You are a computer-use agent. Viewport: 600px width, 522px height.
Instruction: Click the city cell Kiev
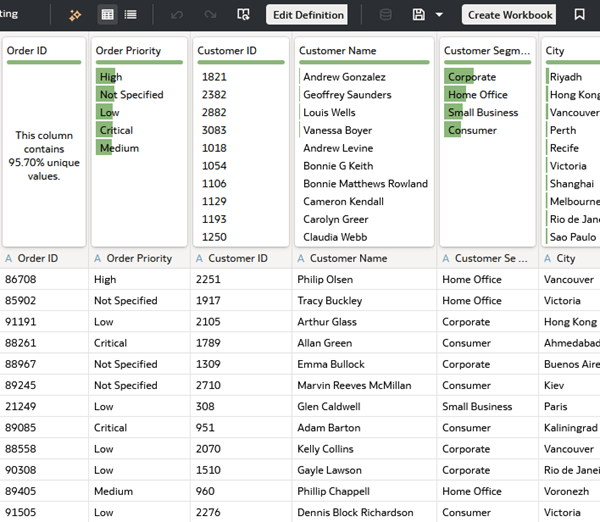[x=554, y=385]
